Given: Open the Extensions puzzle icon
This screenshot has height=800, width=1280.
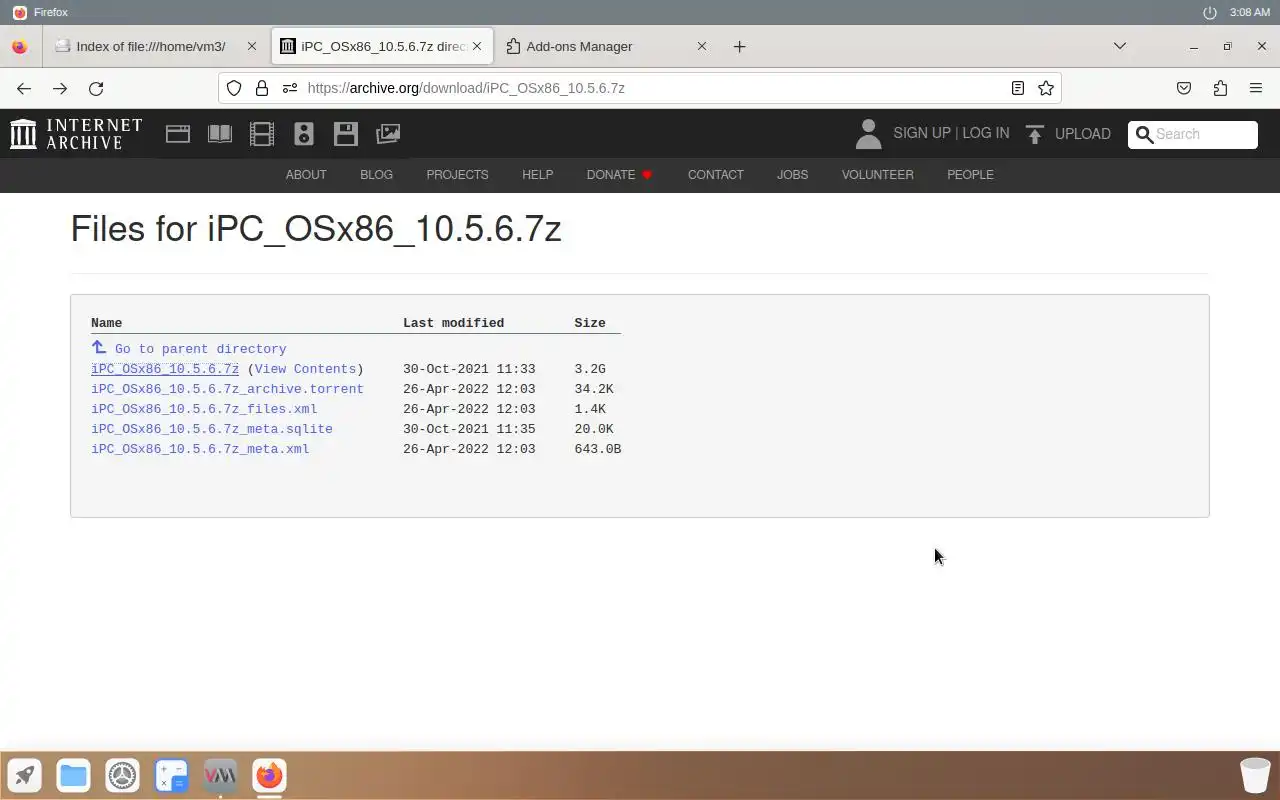Looking at the screenshot, I should [1220, 88].
